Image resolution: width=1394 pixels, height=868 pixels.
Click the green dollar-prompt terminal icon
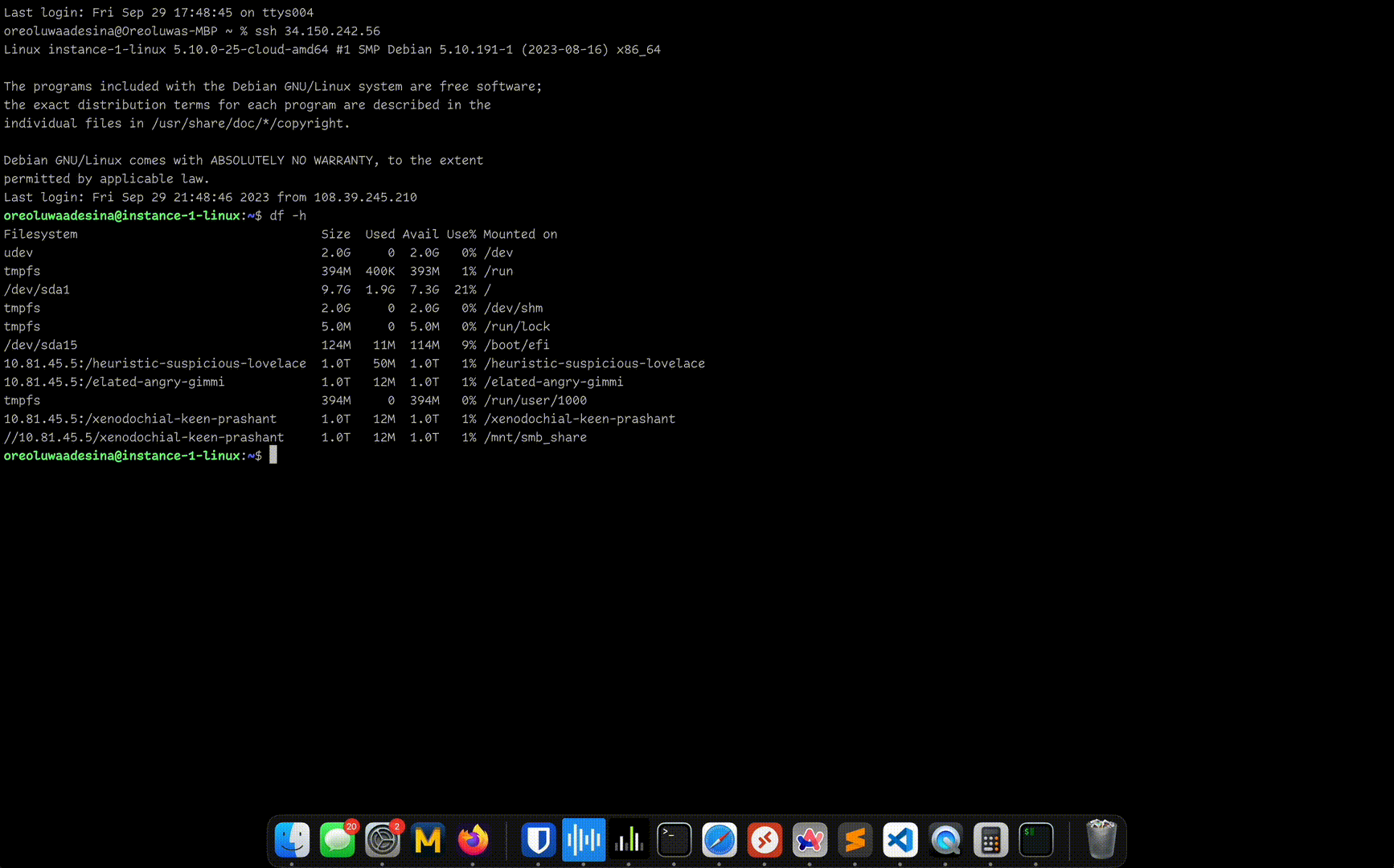coord(1035,841)
